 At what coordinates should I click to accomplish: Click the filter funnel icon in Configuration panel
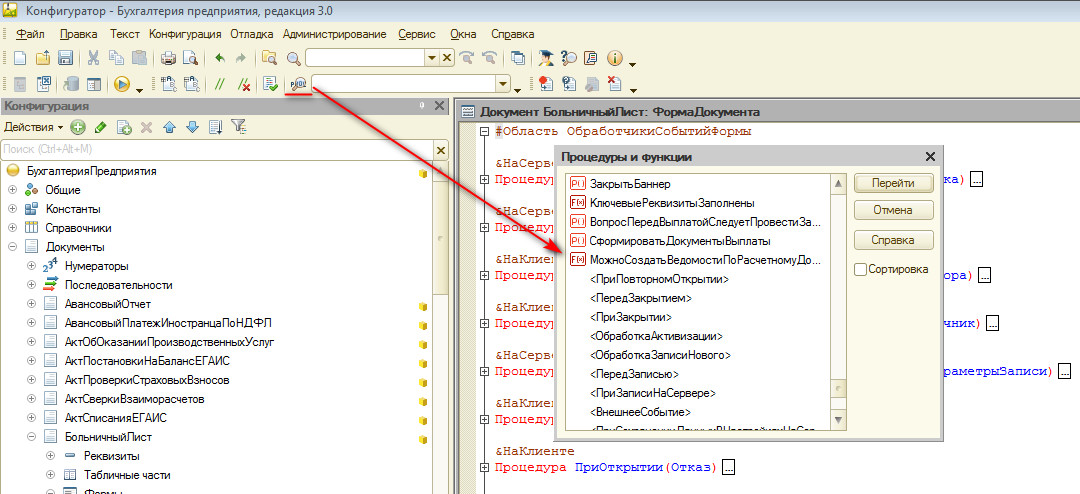[238, 127]
